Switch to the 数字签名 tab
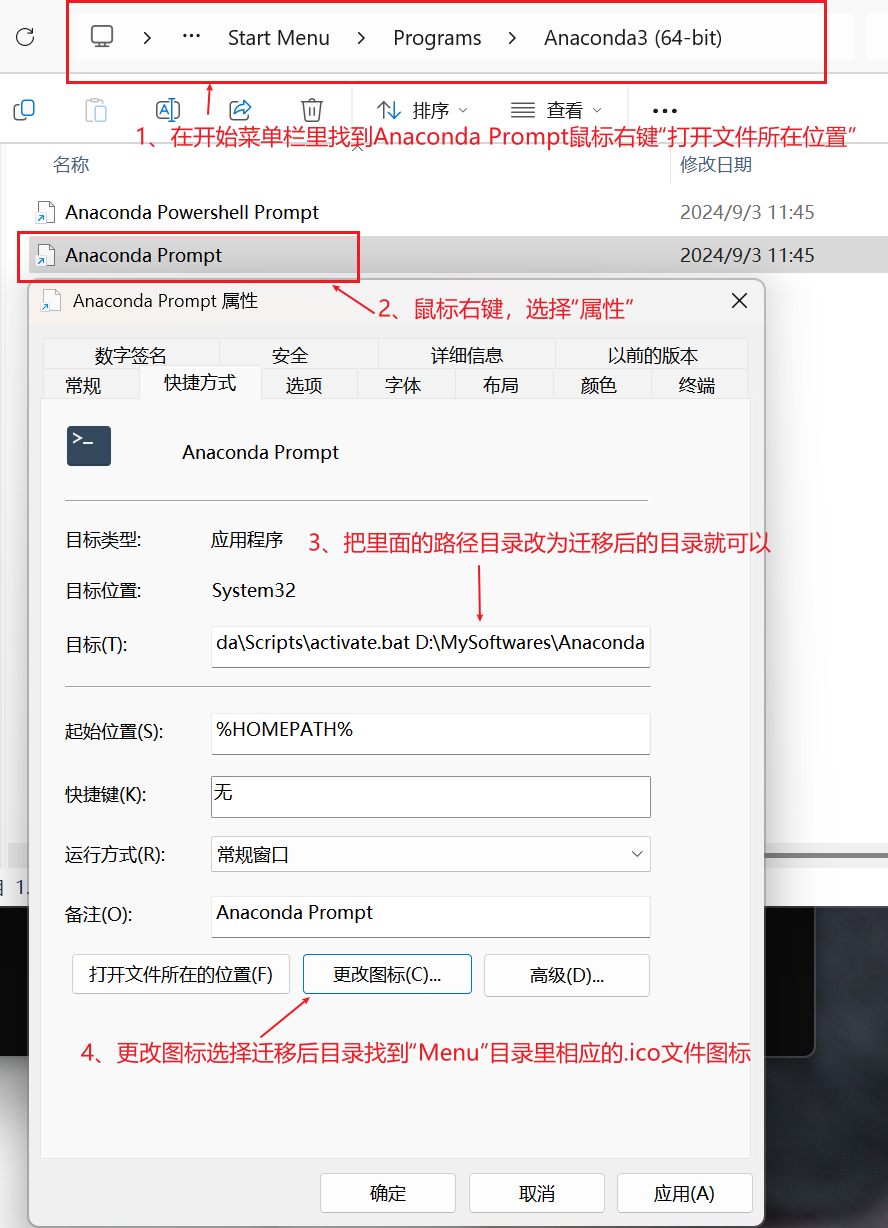The height and width of the screenshot is (1228, 888). pyautogui.click(x=131, y=355)
